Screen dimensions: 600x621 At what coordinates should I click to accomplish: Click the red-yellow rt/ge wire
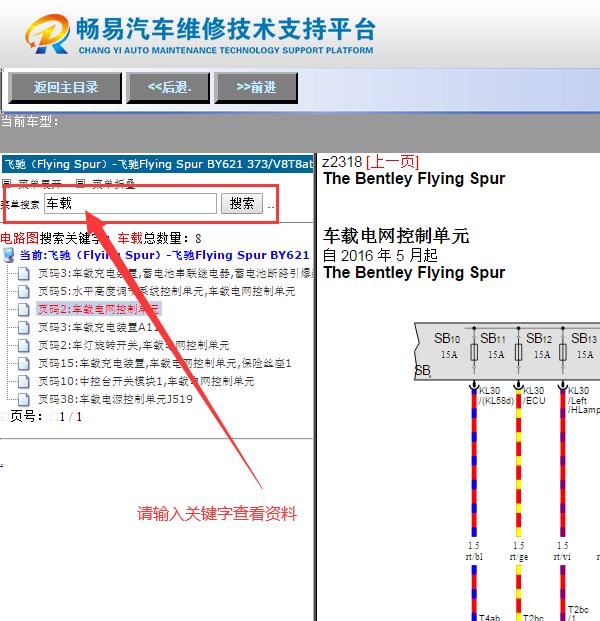click(x=518, y=463)
